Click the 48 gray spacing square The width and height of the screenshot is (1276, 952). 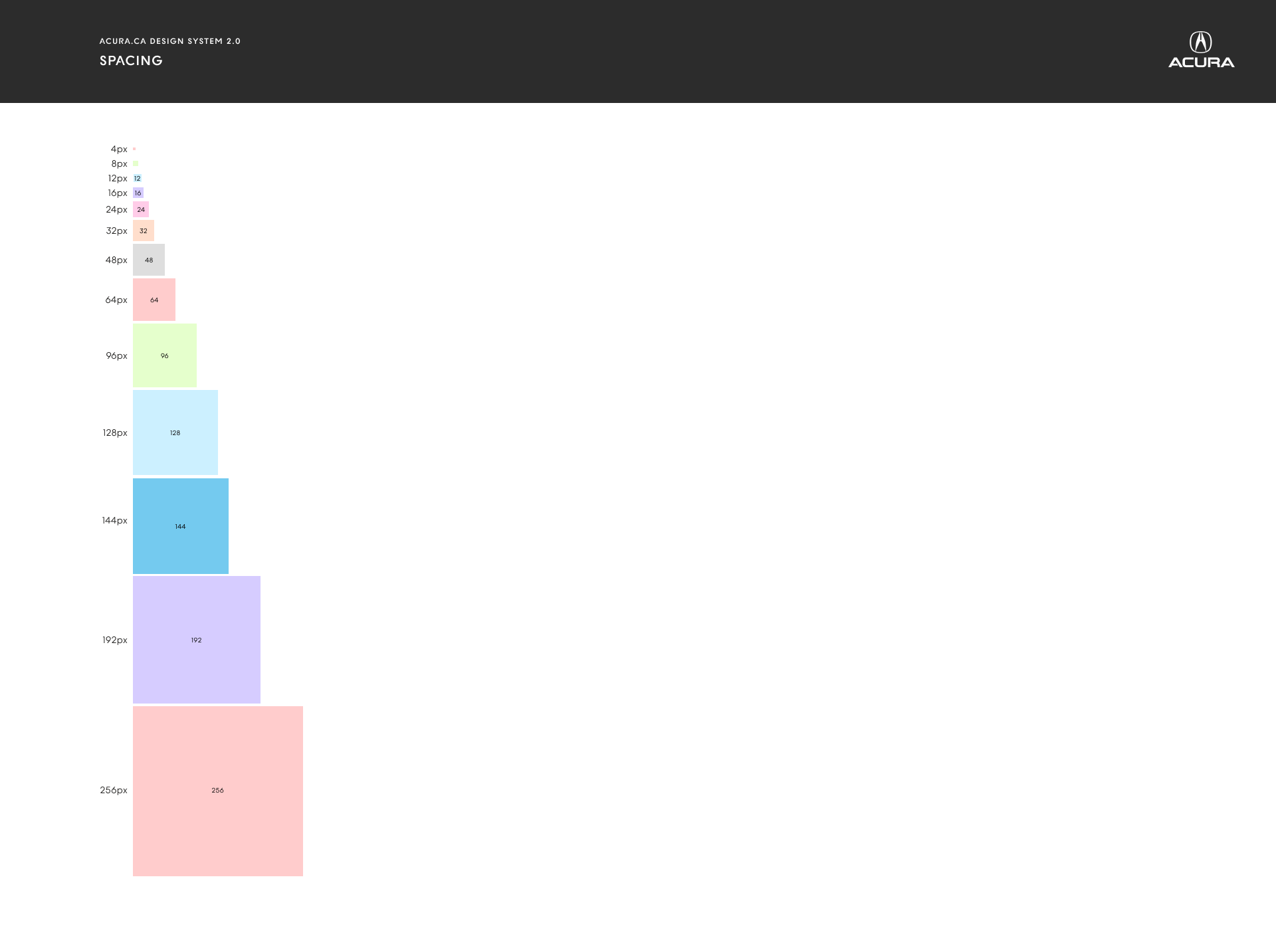149,260
